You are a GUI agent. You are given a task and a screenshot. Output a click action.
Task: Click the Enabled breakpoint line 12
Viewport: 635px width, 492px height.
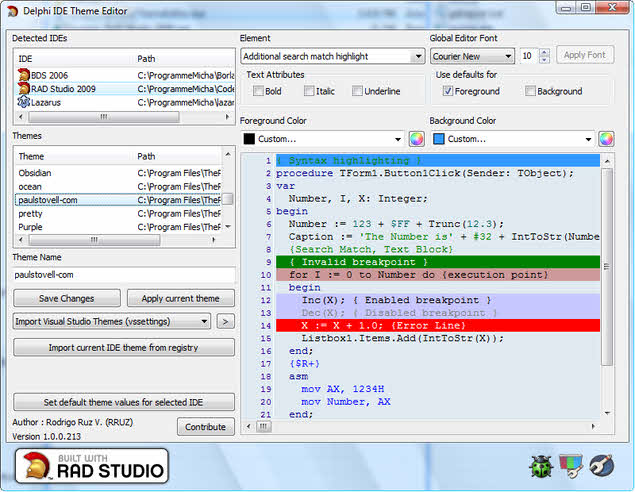(x=438, y=300)
